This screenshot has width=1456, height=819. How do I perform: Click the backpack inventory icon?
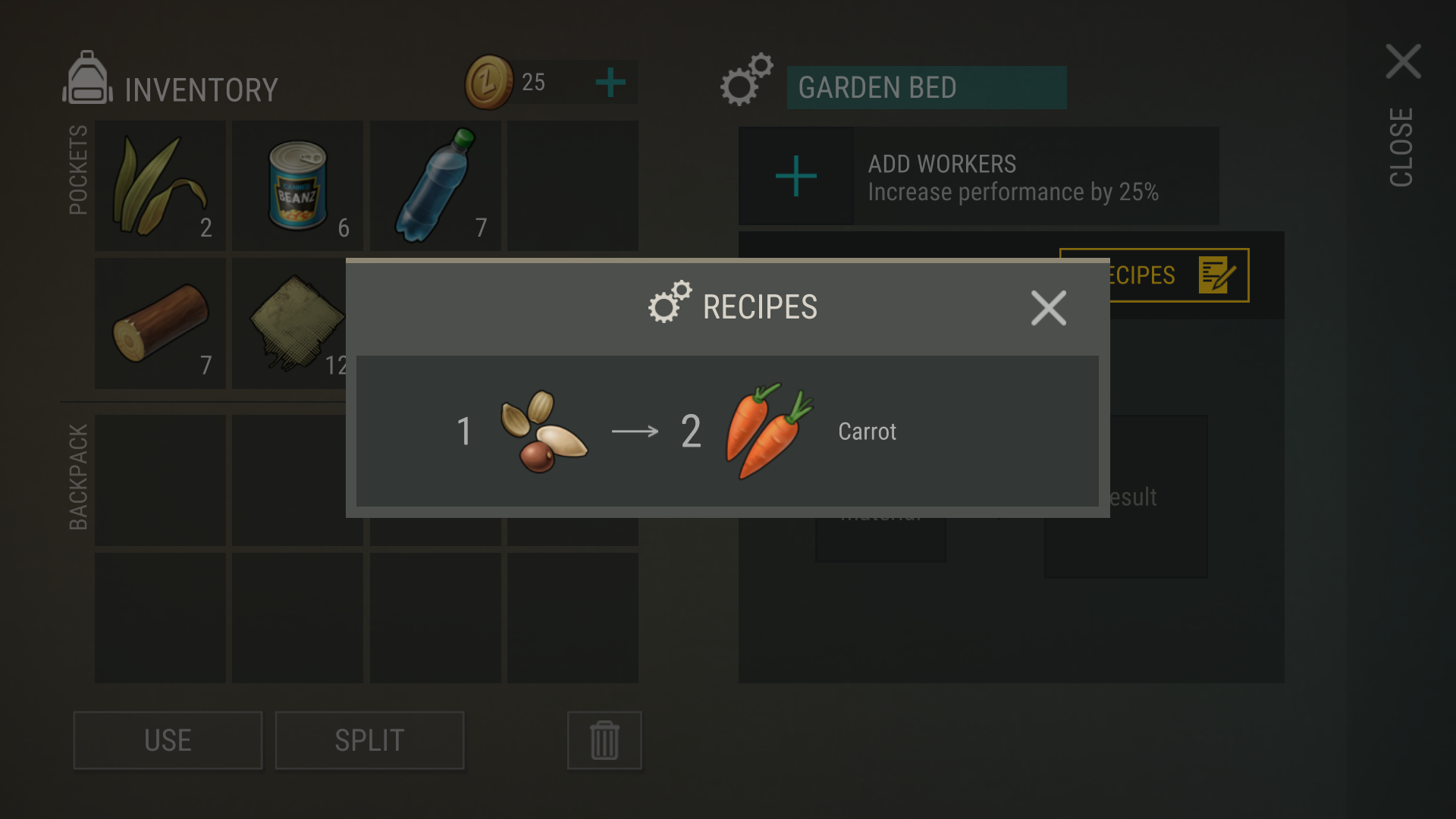pyautogui.click(x=88, y=77)
